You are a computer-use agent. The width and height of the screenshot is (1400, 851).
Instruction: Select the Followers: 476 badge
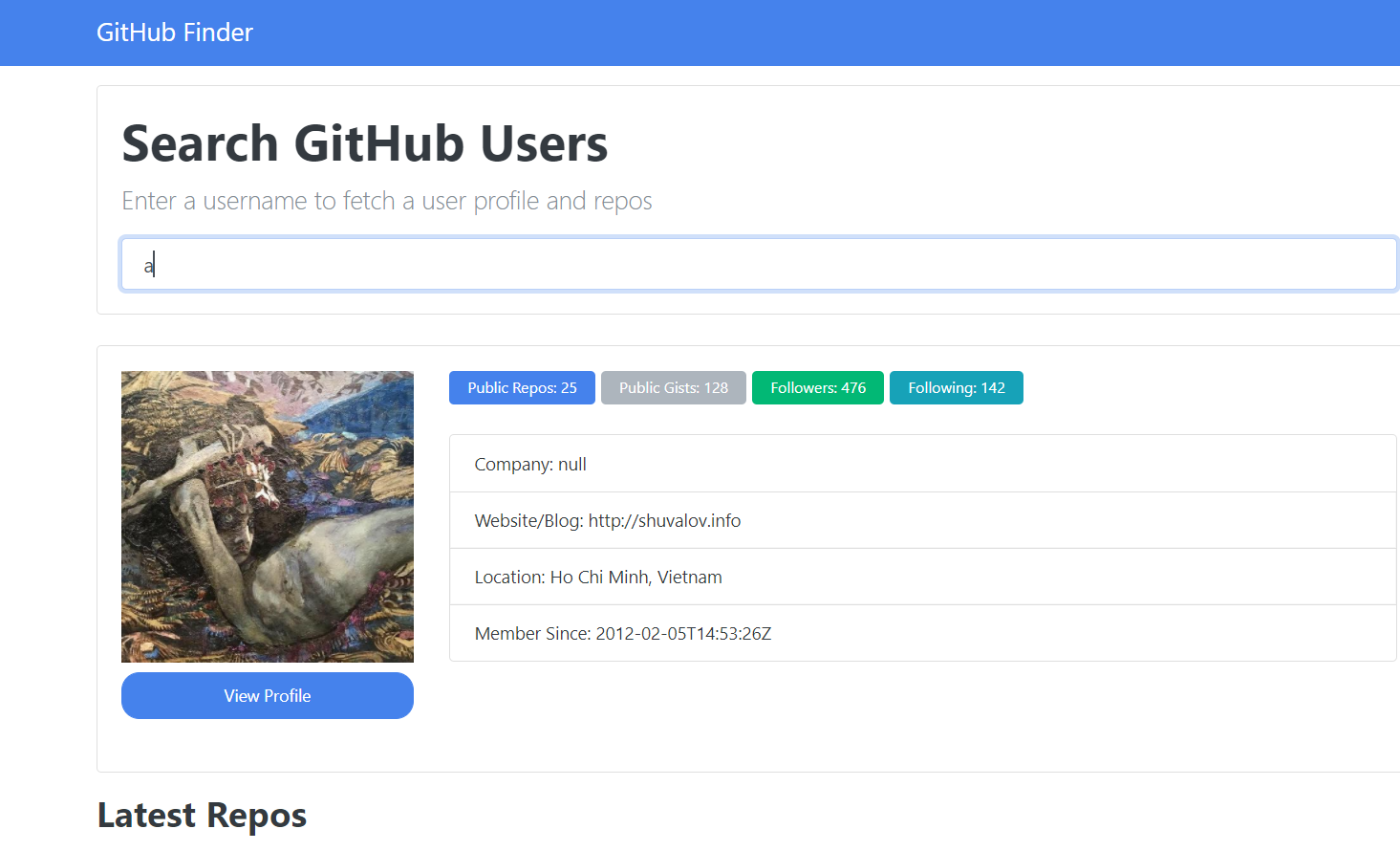[x=817, y=387]
